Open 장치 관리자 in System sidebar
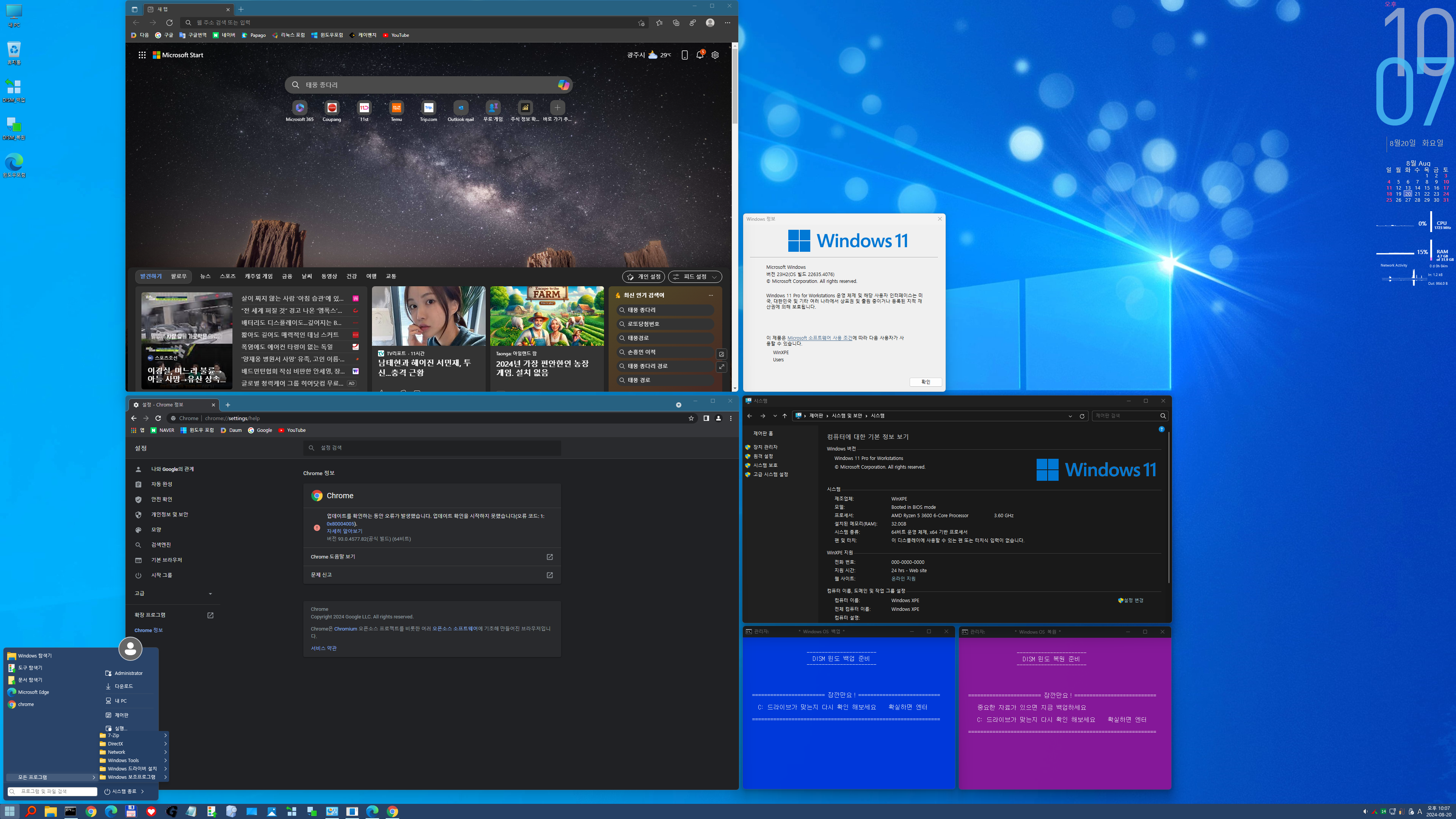 (x=765, y=447)
